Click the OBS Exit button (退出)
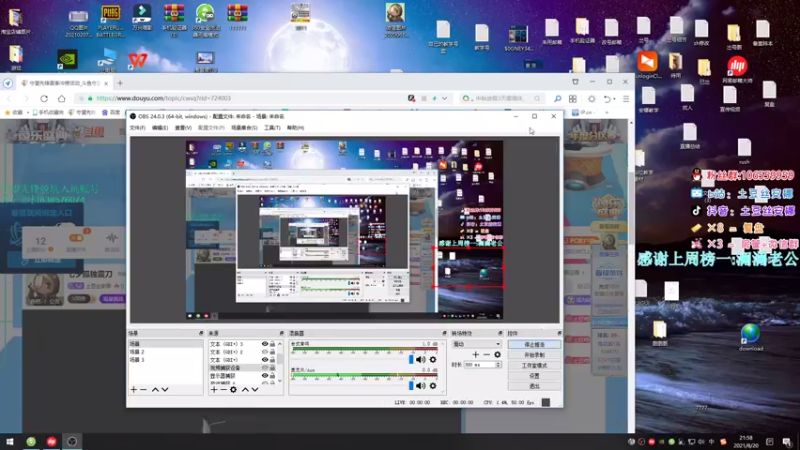Viewport: 800px width, 450px height. point(534,386)
